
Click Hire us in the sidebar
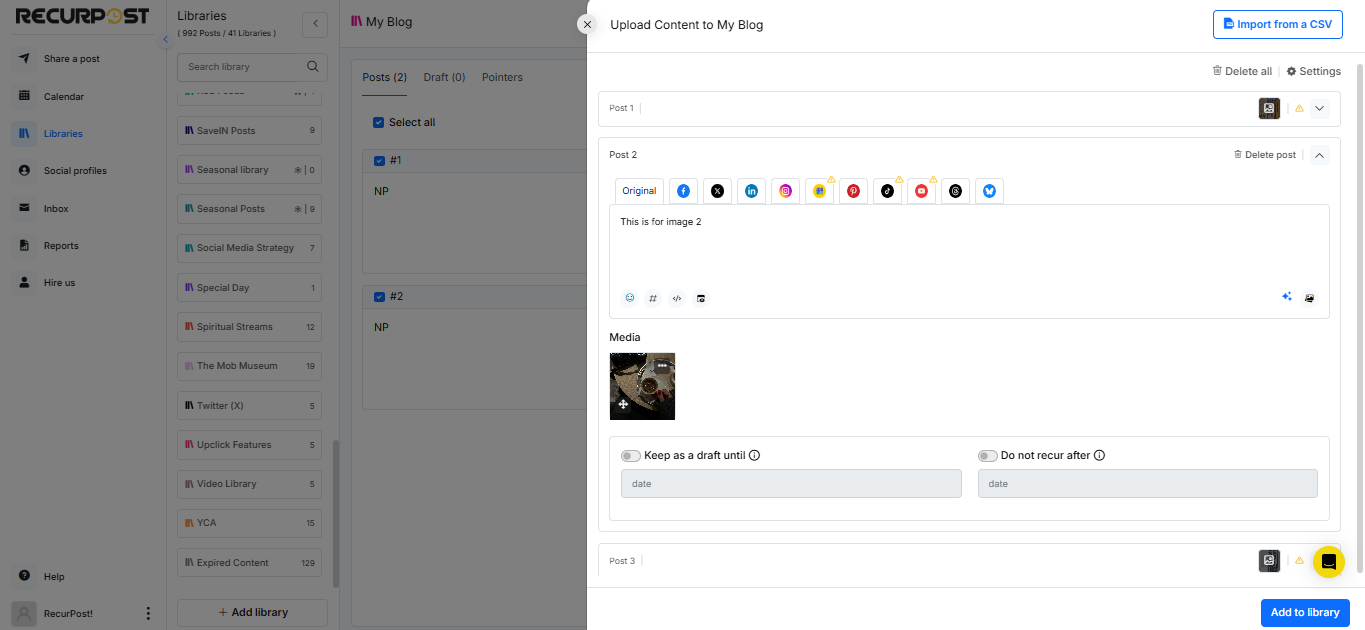(x=59, y=283)
